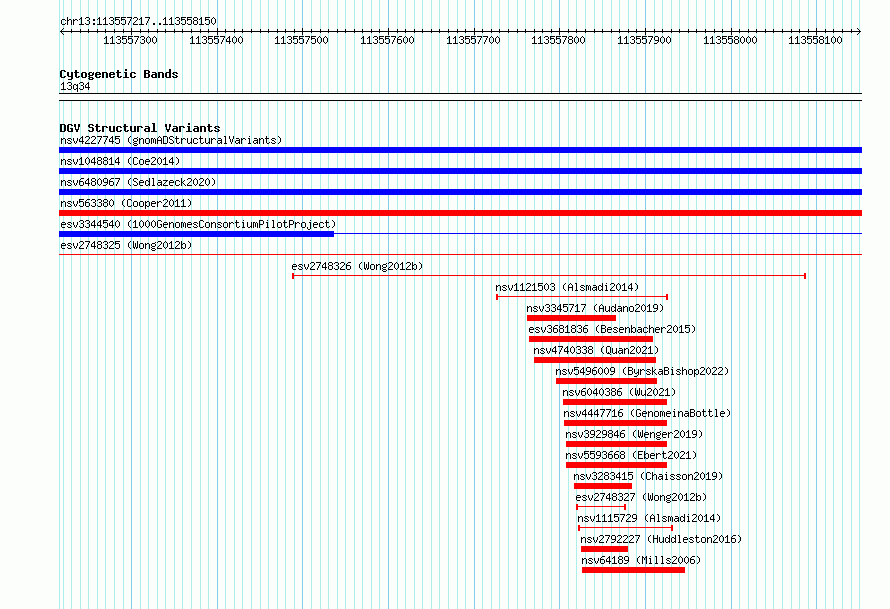Viewport: 890px width, 609px height.
Task: Click the chr13:113557217..113558150 region text
Action: [x=138, y=21]
